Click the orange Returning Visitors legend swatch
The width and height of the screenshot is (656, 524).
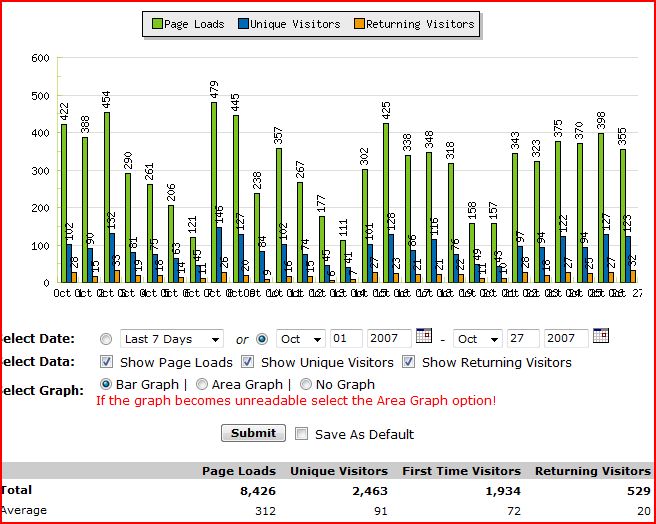359,24
